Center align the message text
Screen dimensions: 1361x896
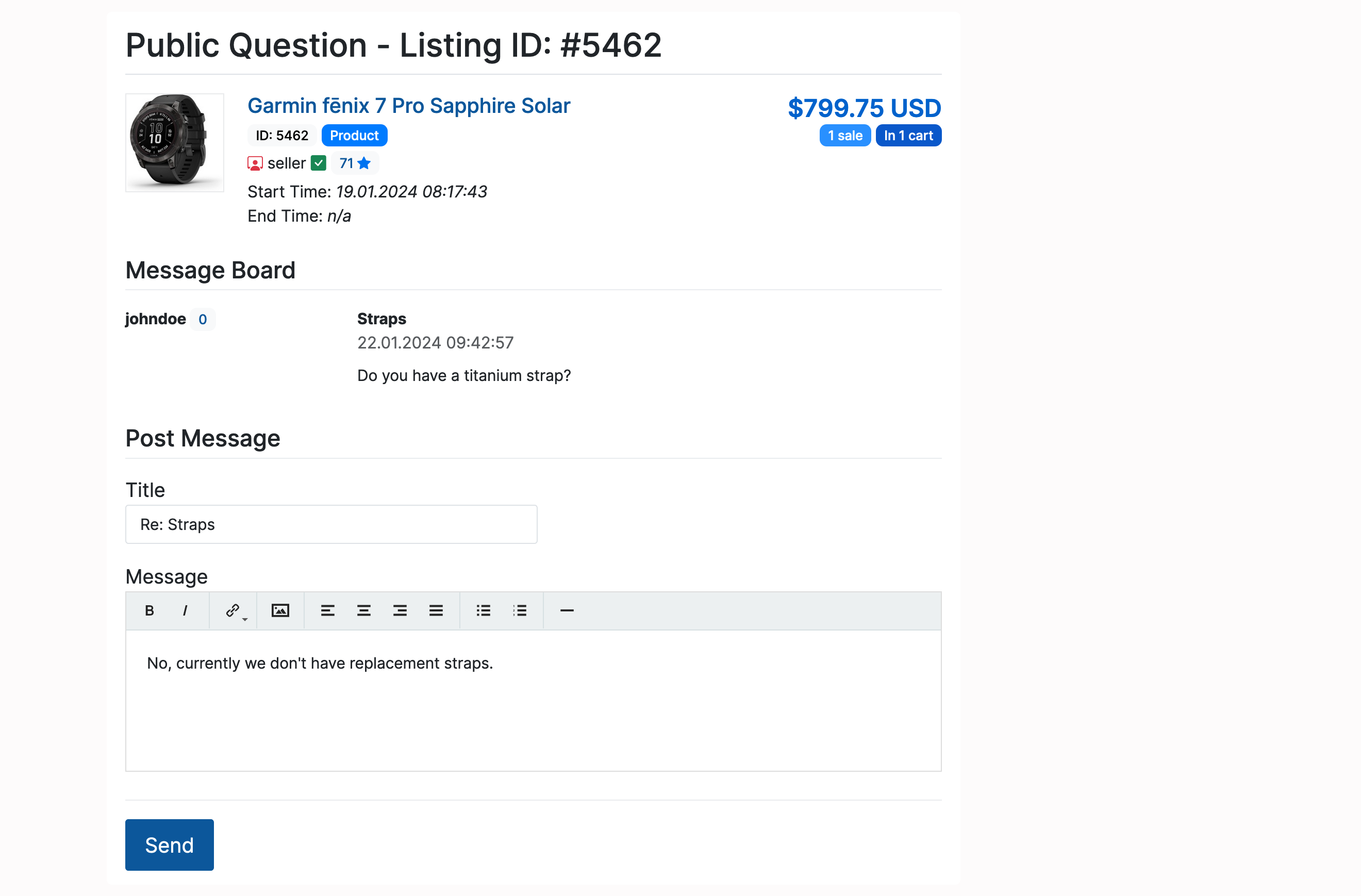pyautogui.click(x=363, y=611)
